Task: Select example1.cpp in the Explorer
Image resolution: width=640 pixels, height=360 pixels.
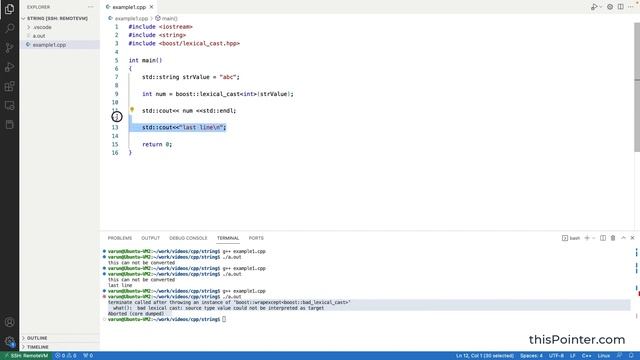Action: pyautogui.click(x=60, y=45)
